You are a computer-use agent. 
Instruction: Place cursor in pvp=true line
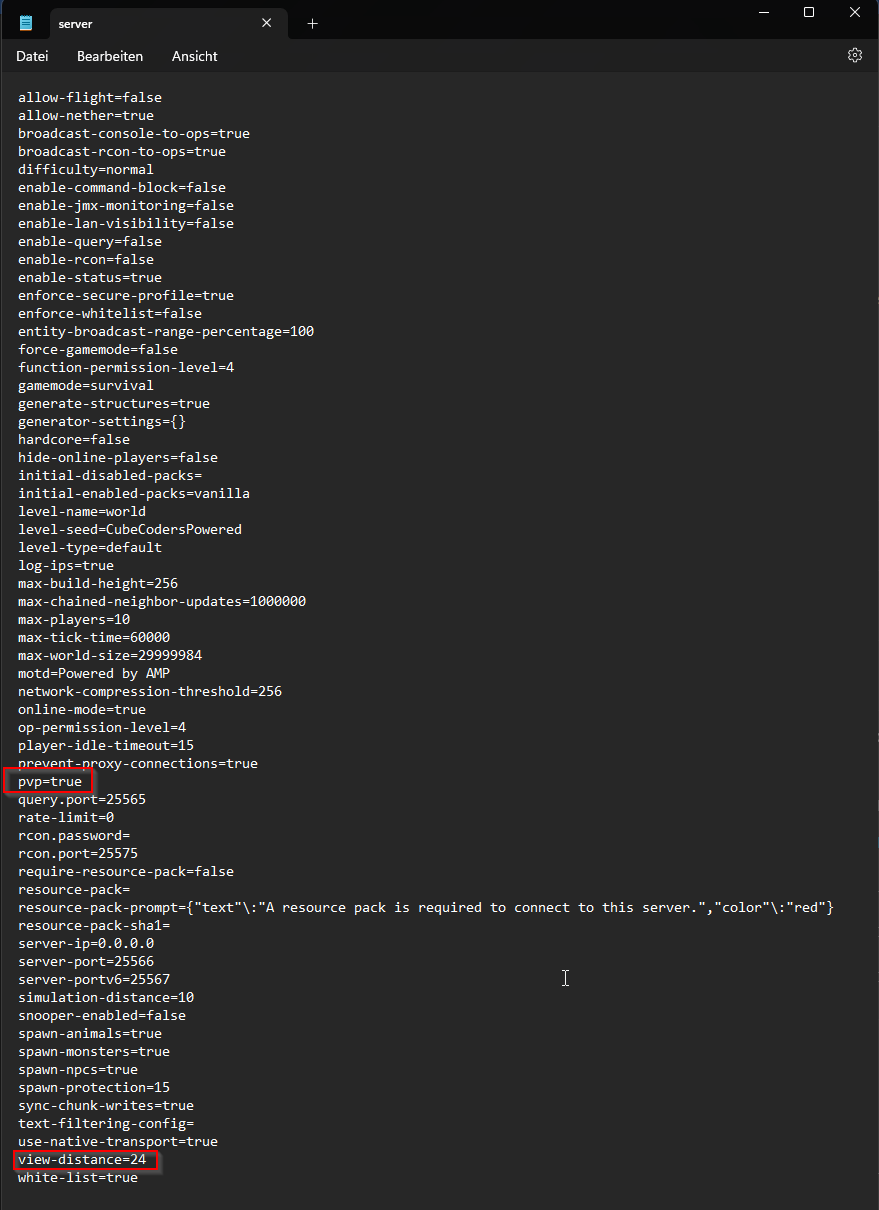[x=50, y=781]
